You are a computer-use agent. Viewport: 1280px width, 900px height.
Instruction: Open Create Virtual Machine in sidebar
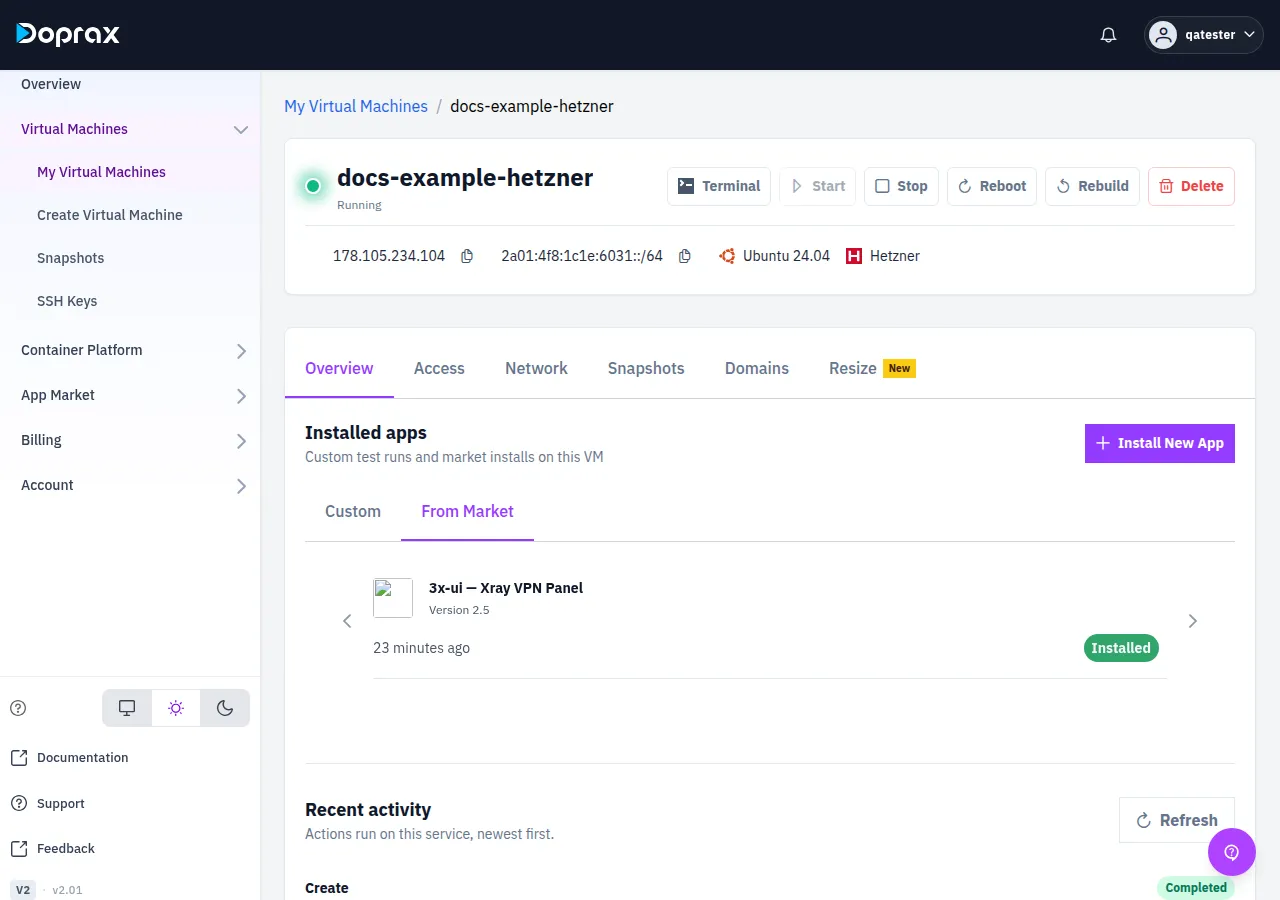tap(110, 215)
